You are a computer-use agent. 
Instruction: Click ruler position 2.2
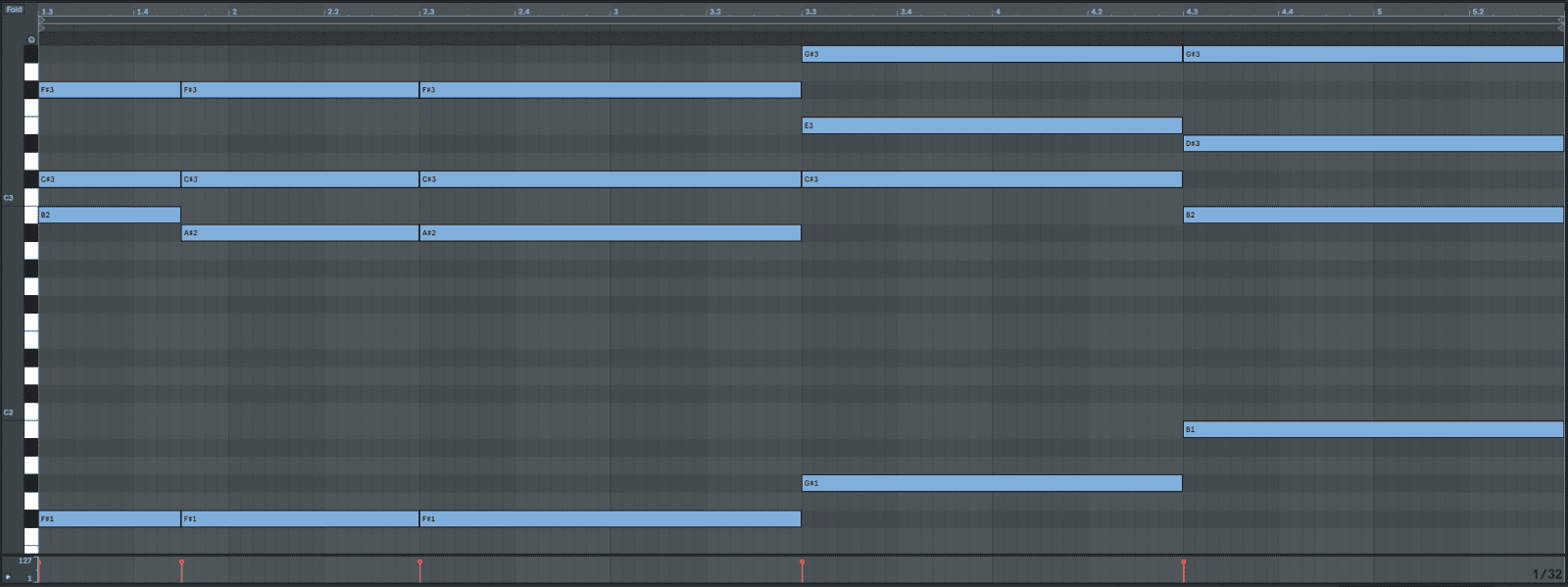click(x=333, y=12)
